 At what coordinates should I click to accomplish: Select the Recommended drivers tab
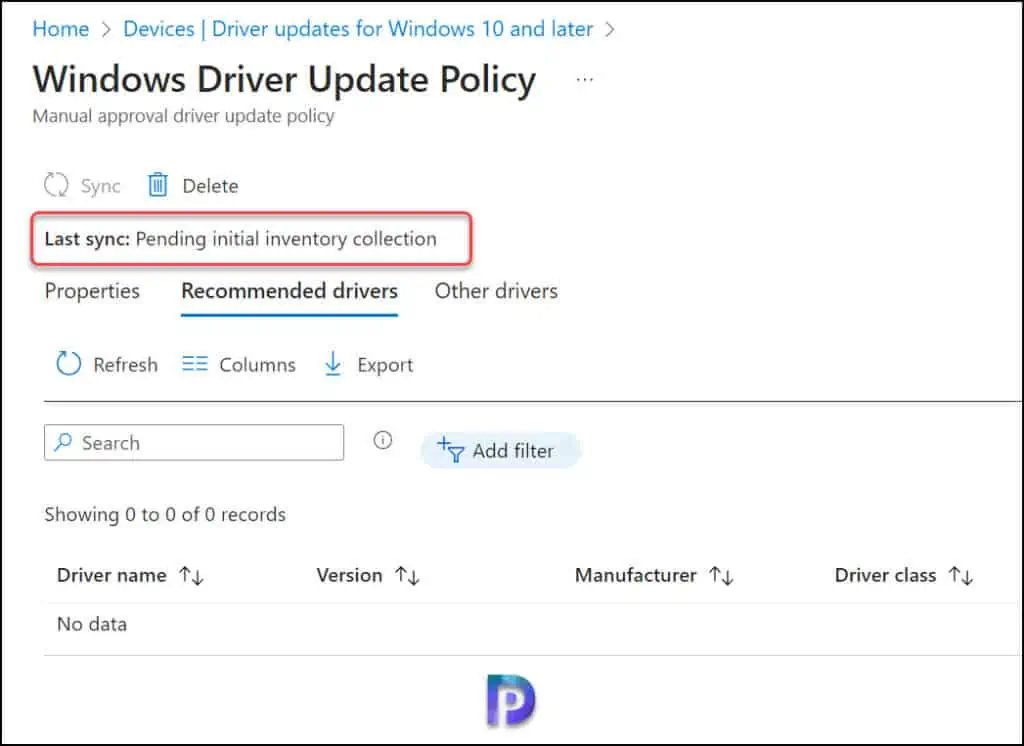[289, 291]
